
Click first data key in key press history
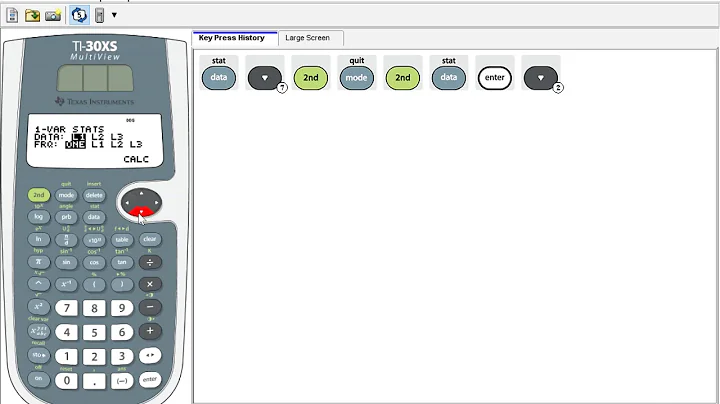click(x=219, y=78)
